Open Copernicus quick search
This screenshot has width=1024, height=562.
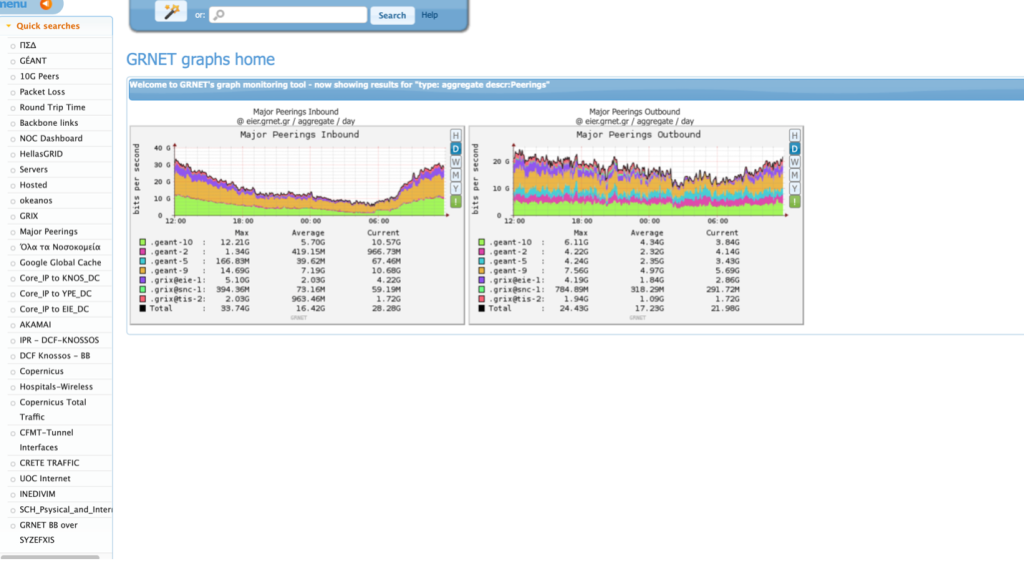[x=42, y=371]
